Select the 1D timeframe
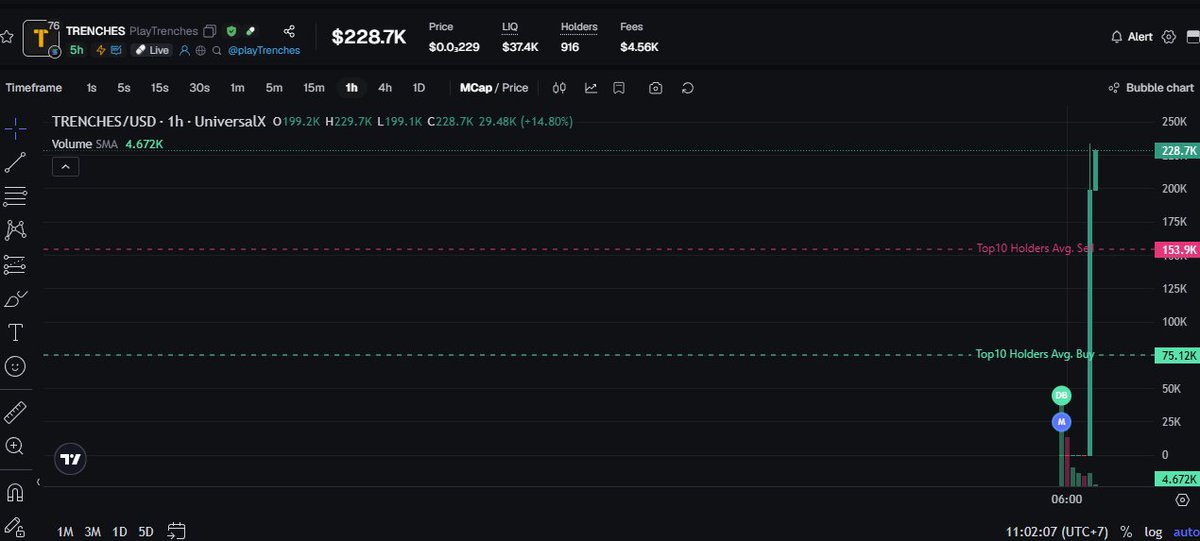The height and width of the screenshot is (541, 1200). (x=419, y=88)
